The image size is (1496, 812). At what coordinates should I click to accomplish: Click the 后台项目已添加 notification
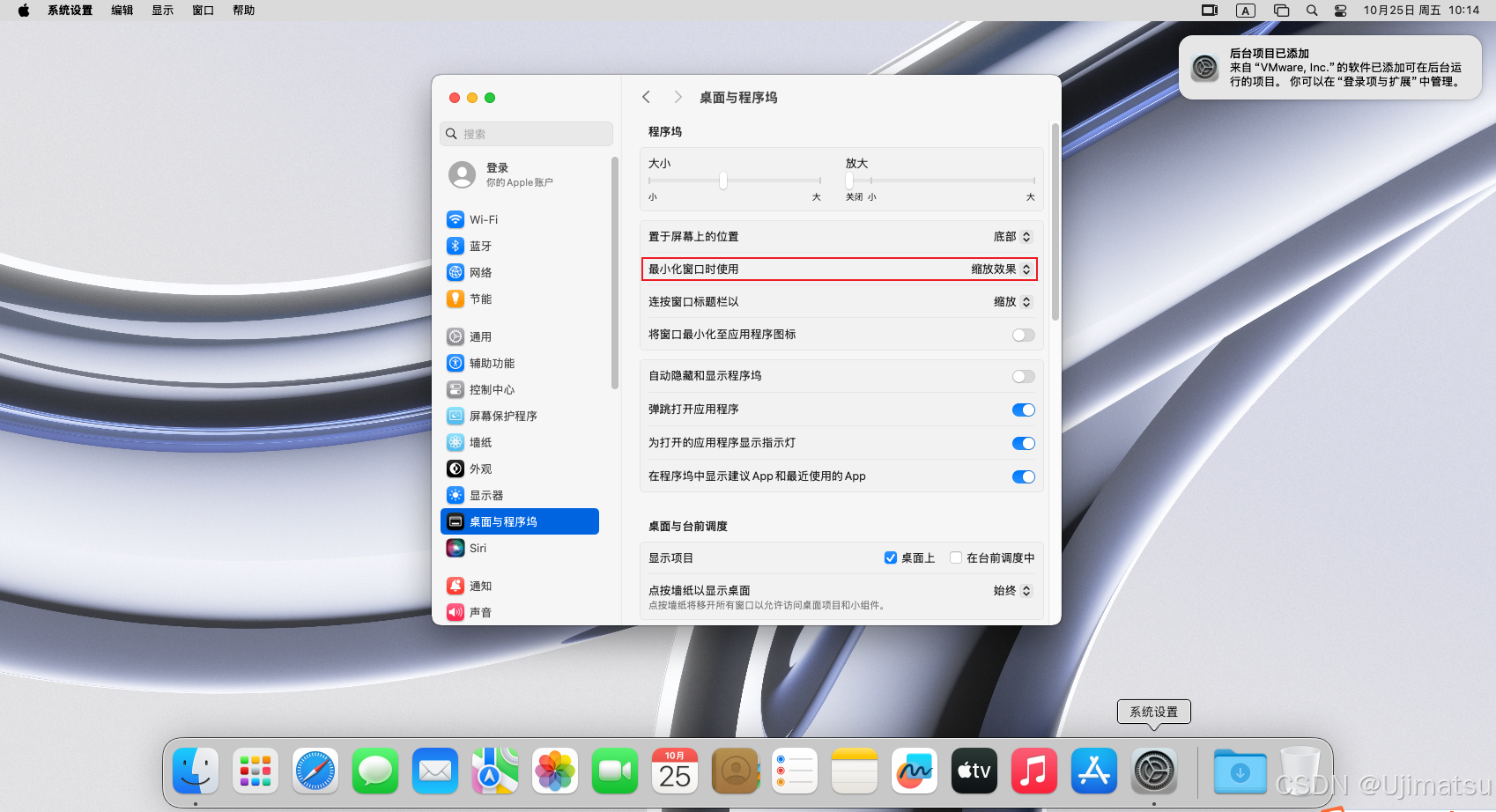coord(1330,68)
